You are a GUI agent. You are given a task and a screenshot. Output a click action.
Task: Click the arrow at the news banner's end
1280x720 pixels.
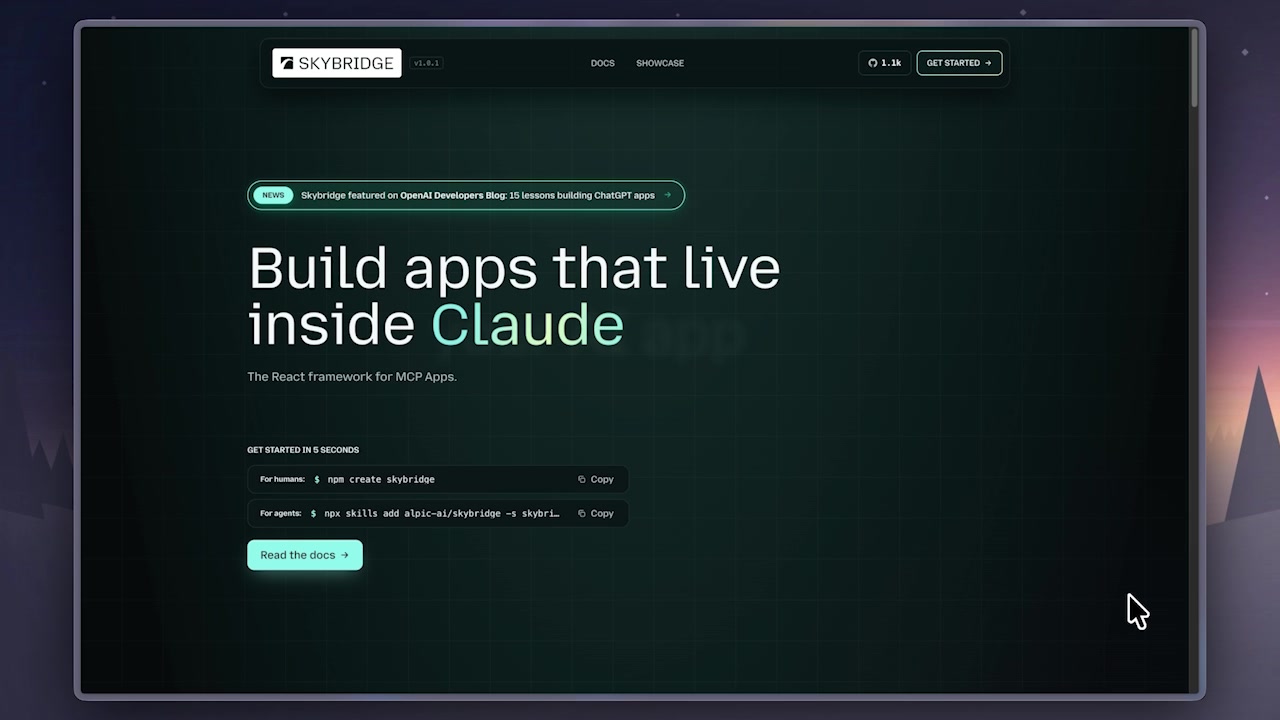click(668, 195)
